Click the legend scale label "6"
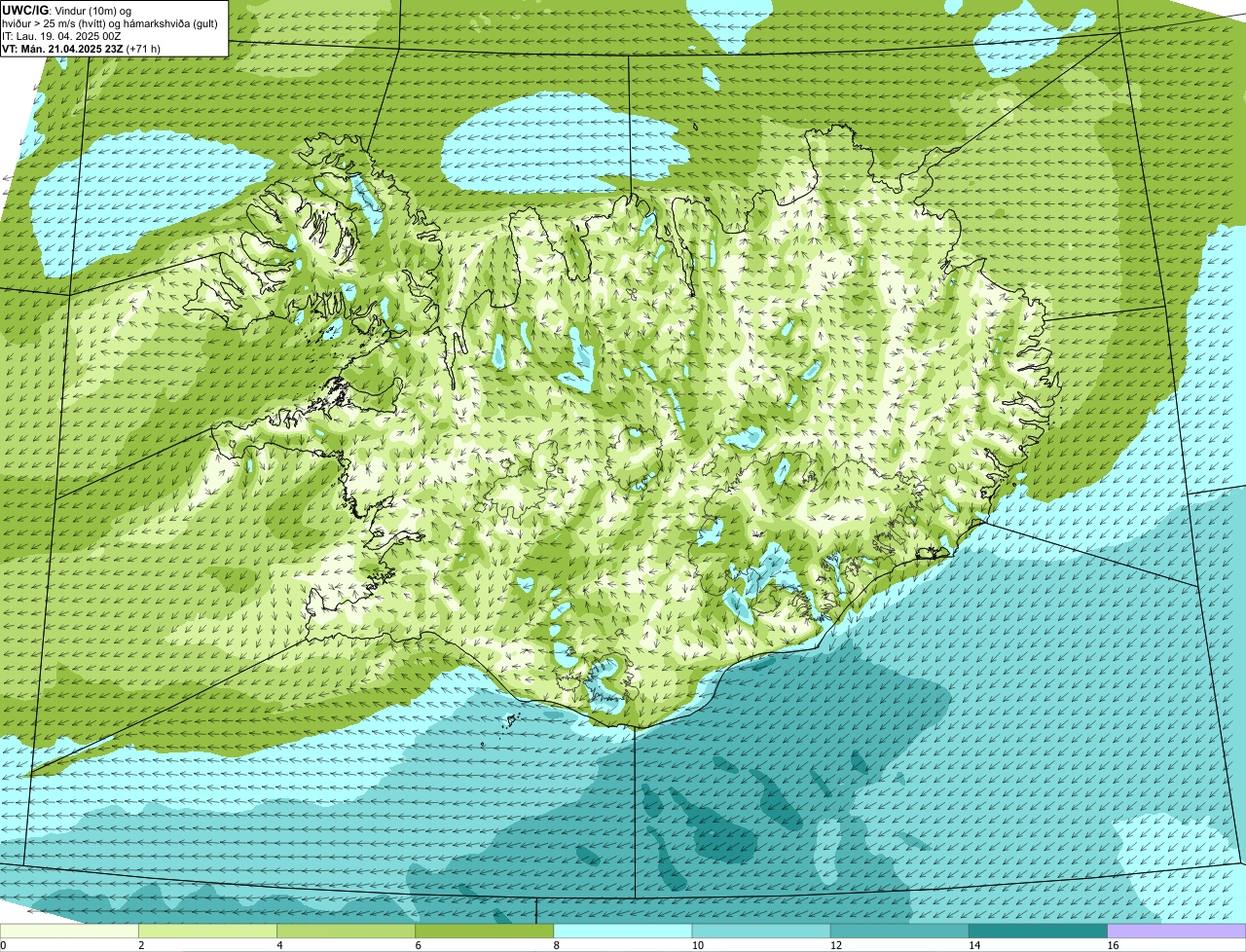Screen dimensions: 1246x952 (x=418, y=945)
